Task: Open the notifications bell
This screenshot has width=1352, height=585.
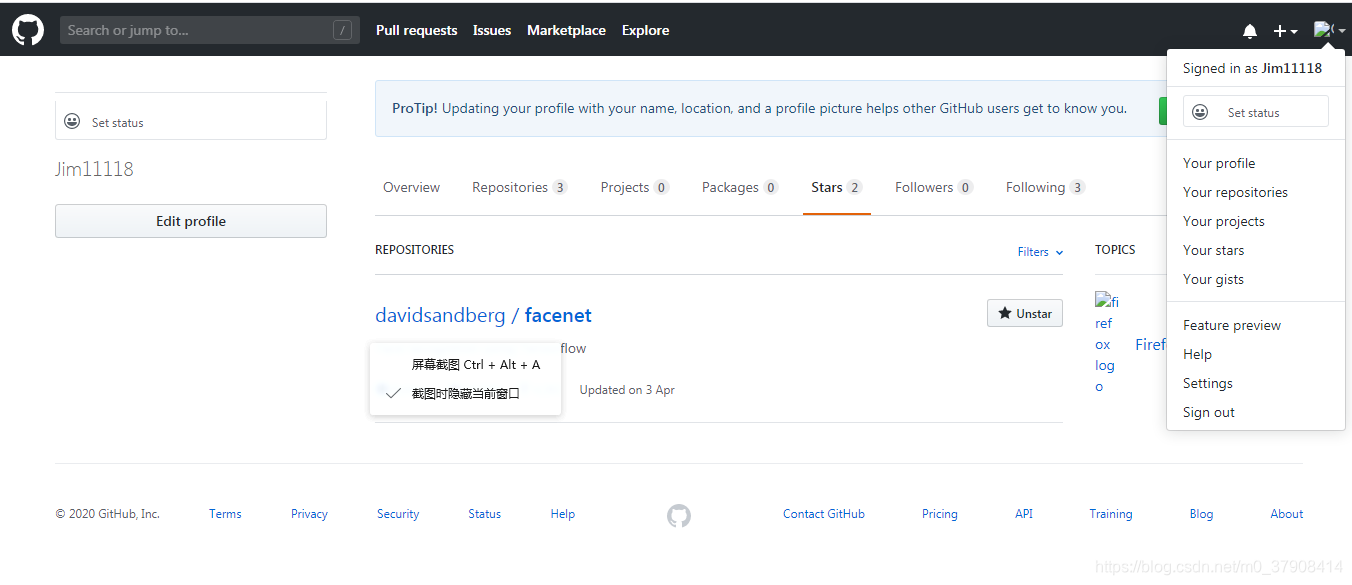Action: [x=1250, y=31]
